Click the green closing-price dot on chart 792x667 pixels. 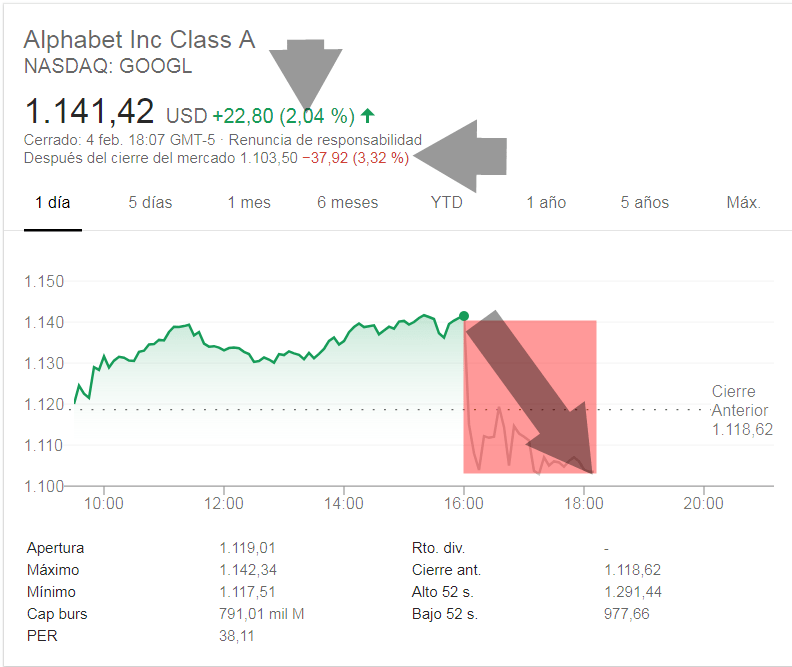click(x=463, y=316)
